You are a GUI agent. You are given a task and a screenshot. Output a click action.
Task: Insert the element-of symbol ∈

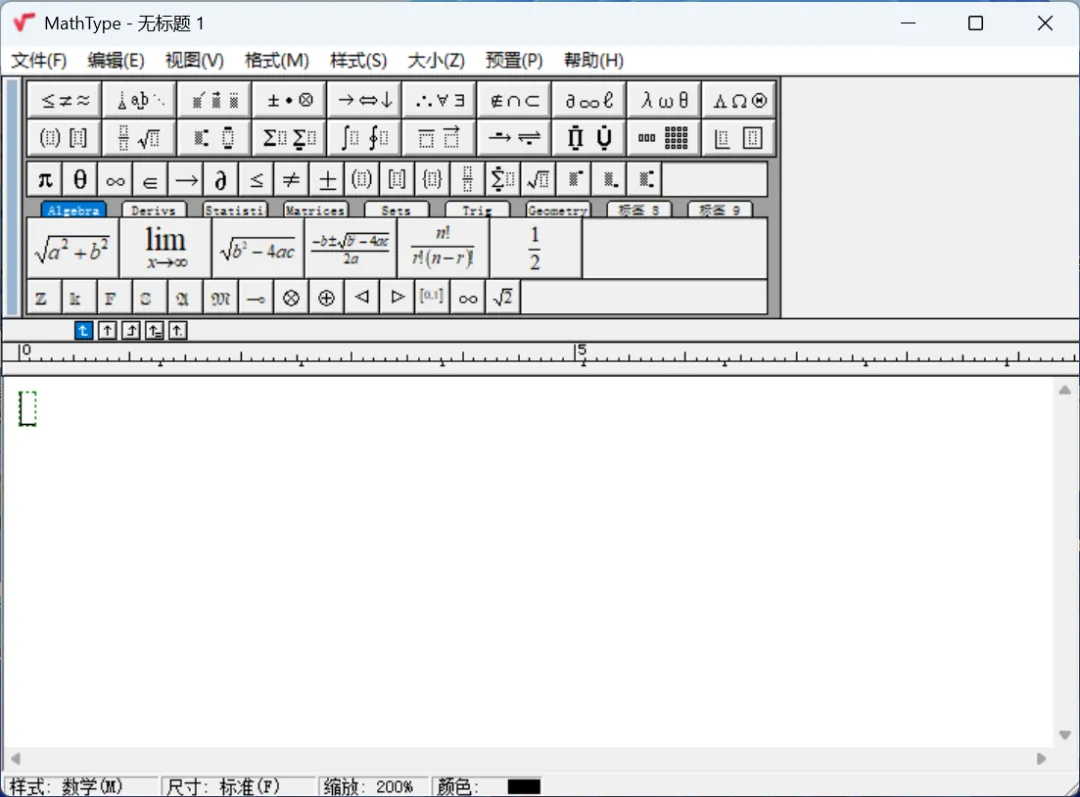pos(150,180)
